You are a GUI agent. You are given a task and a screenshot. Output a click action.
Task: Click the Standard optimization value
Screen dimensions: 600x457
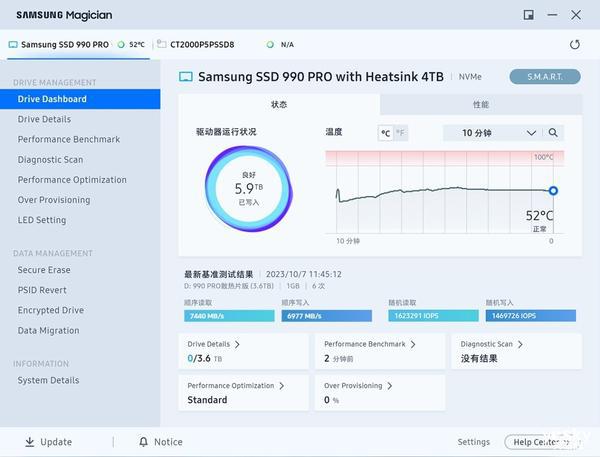(207, 400)
